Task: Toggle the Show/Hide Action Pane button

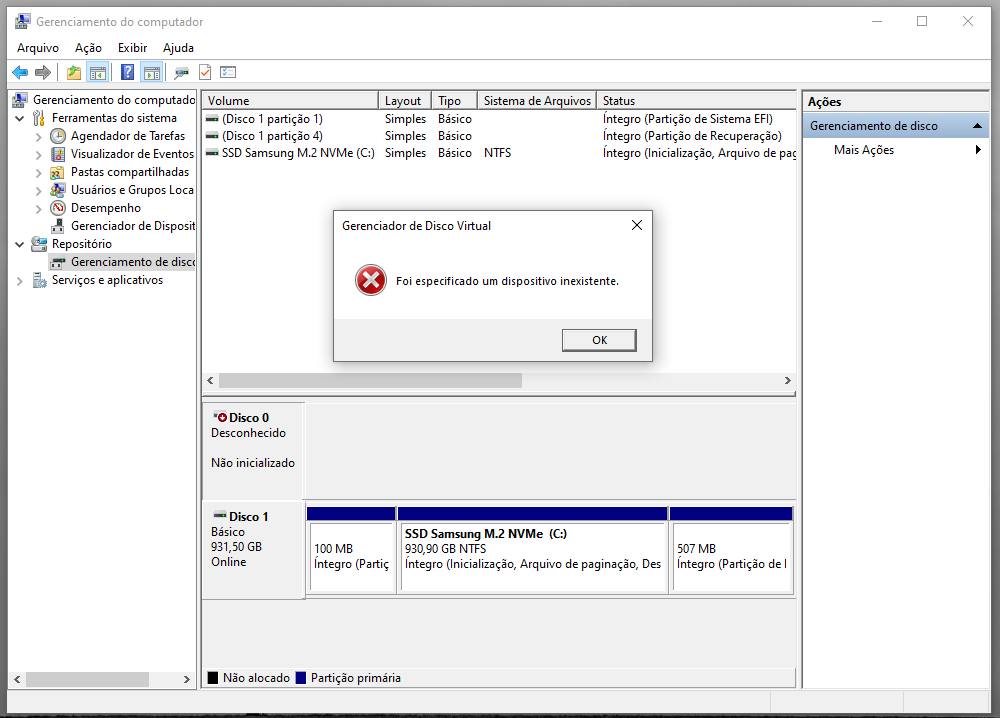Action: pyautogui.click(x=151, y=72)
